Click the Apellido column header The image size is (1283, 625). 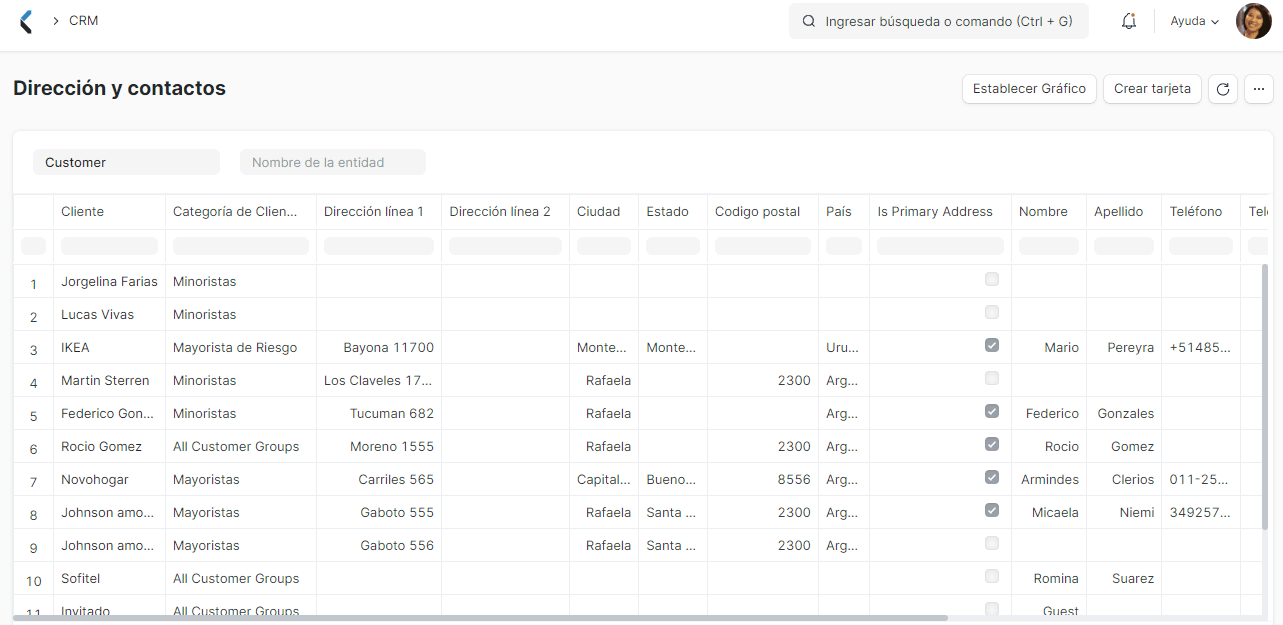1124,212
